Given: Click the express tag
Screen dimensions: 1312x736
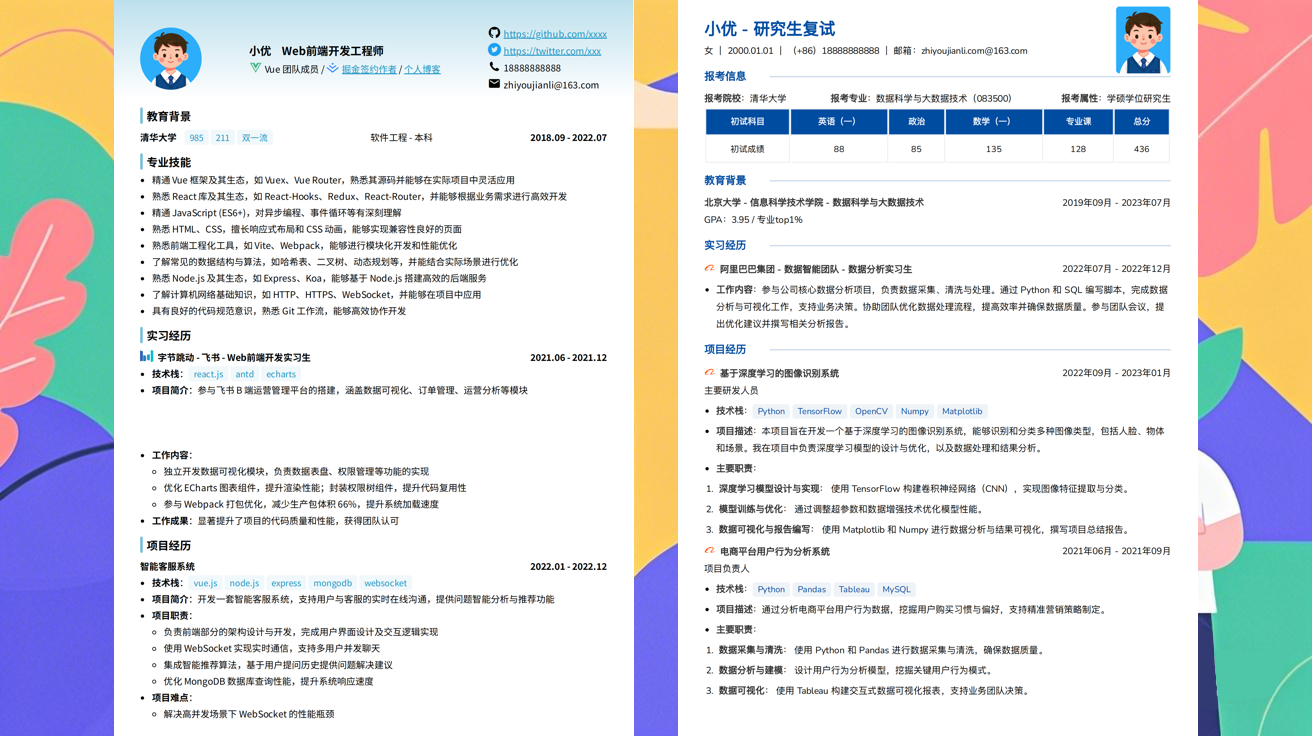Looking at the screenshot, I should click(x=286, y=583).
